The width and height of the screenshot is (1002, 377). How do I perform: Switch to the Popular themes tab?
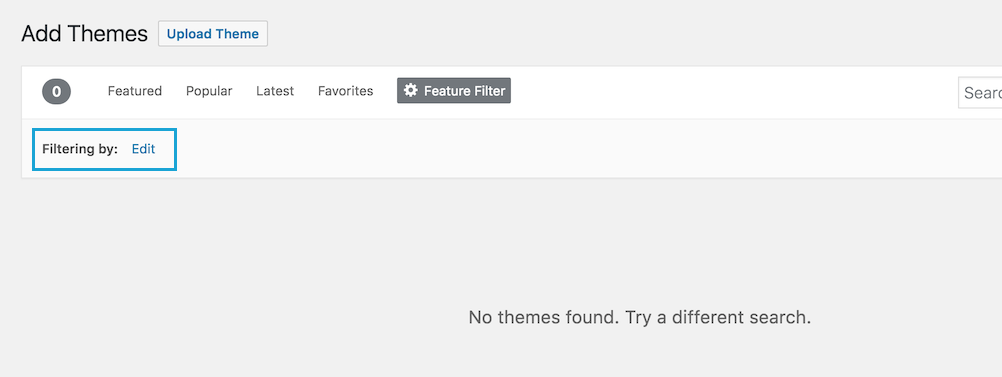[209, 91]
